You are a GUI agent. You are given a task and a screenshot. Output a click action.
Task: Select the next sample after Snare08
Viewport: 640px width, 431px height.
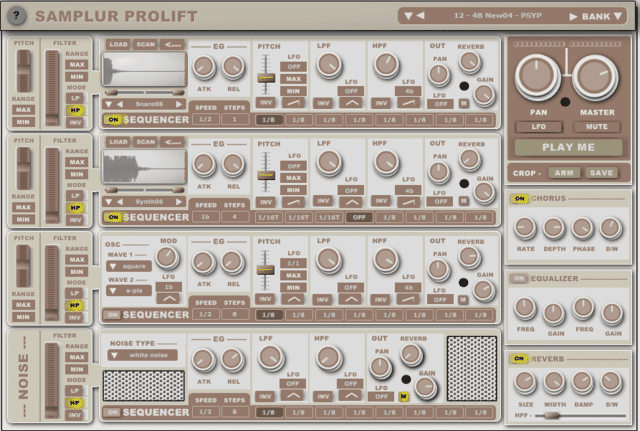[x=179, y=104]
